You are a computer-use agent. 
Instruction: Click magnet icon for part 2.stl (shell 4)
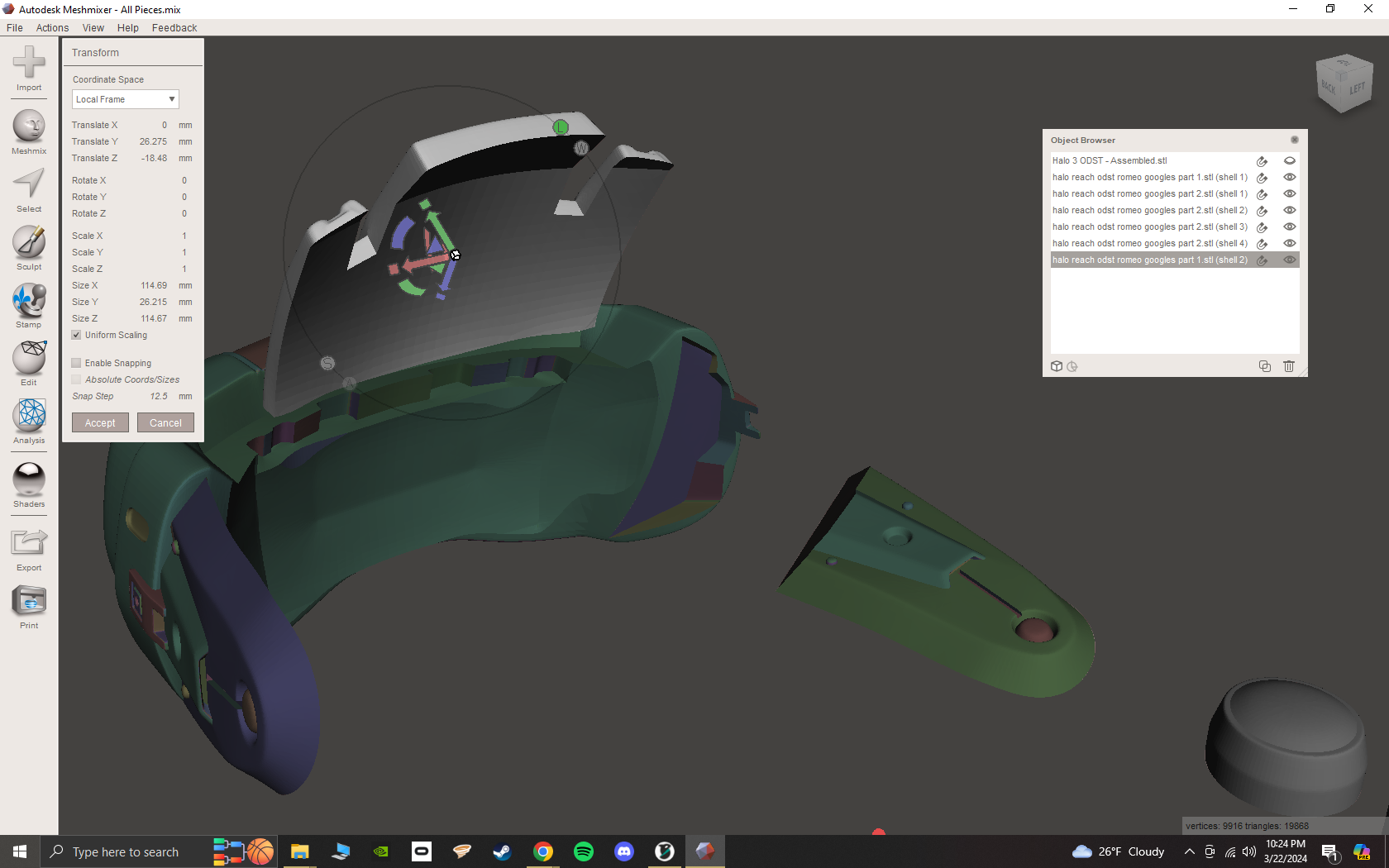click(x=1263, y=244)
